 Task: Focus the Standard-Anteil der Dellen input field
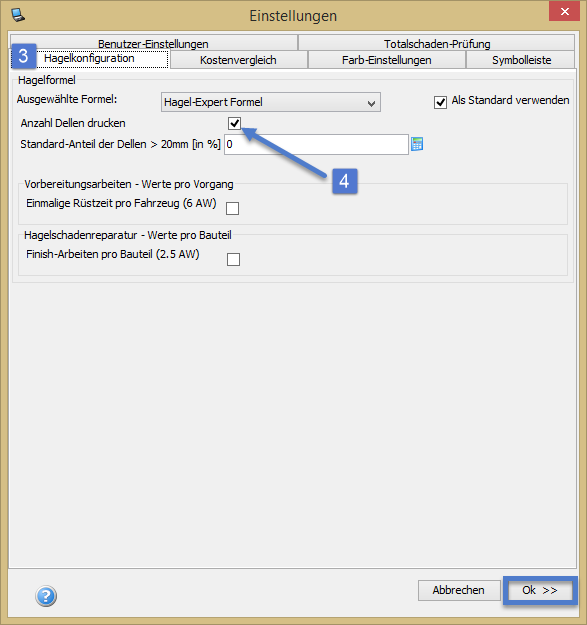coord(316,144)
